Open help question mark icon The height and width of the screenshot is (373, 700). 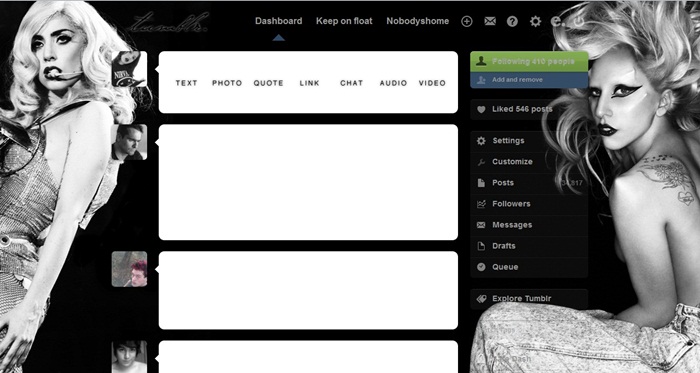coord(512,21)
